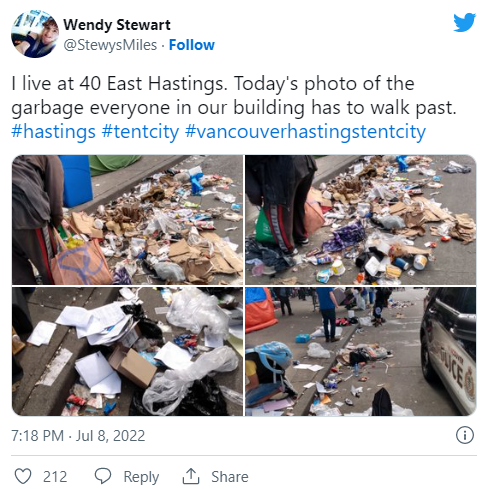This screenshot has height=489, width=484.
Task: Open the #vancouverhastingstentcity hashtag
Action: pos(305,132)
